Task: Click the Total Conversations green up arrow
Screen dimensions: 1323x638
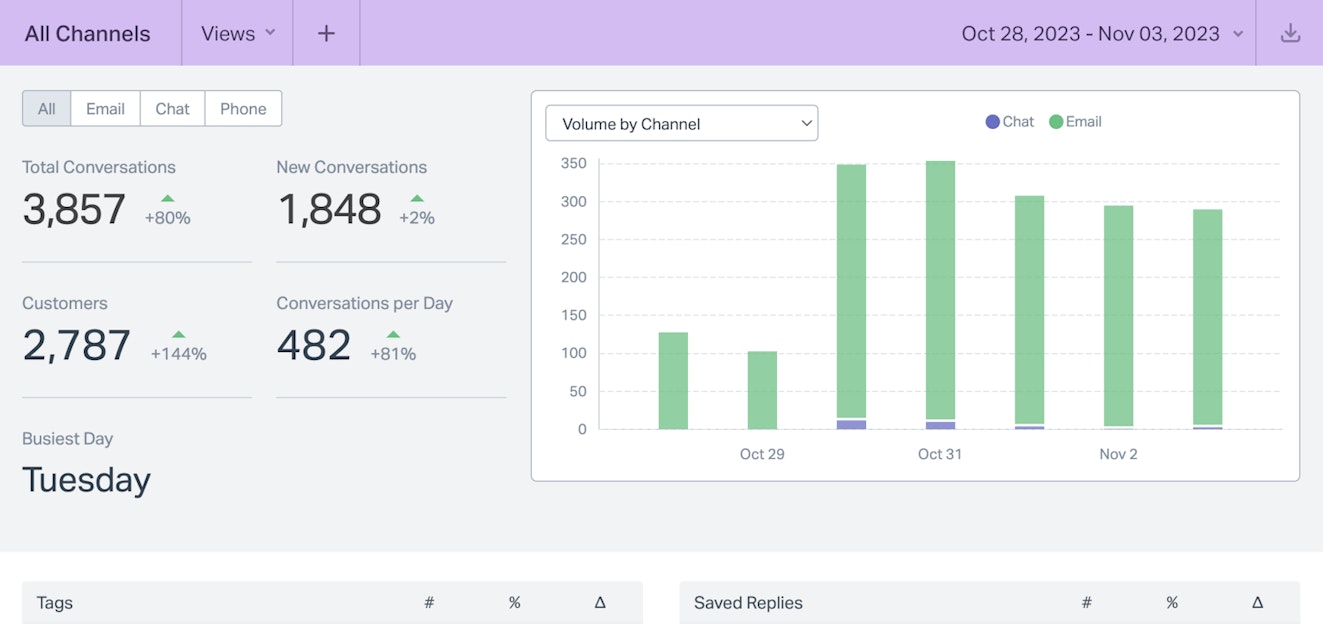Action: click(168, 198)
